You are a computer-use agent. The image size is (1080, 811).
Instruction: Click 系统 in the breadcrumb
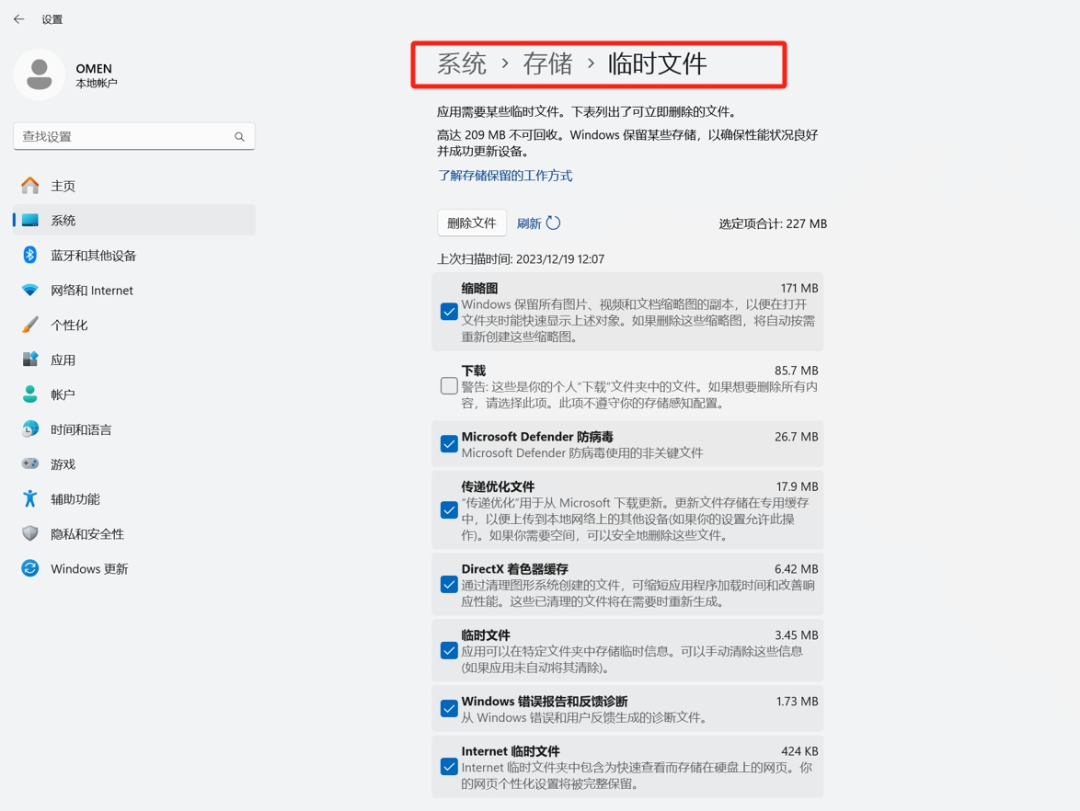tap(462, 64)
